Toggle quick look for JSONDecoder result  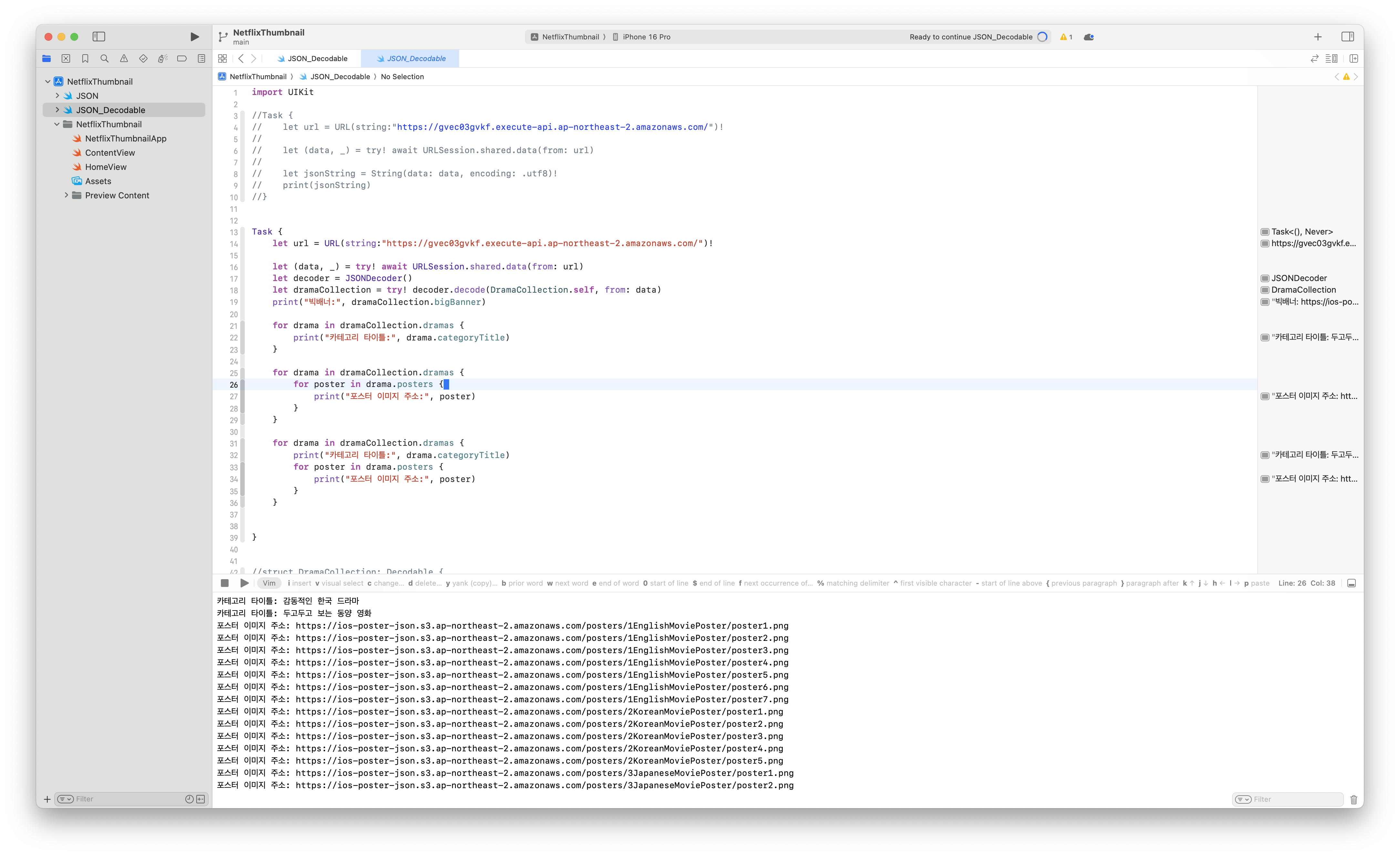click(x=1265, y=278)
